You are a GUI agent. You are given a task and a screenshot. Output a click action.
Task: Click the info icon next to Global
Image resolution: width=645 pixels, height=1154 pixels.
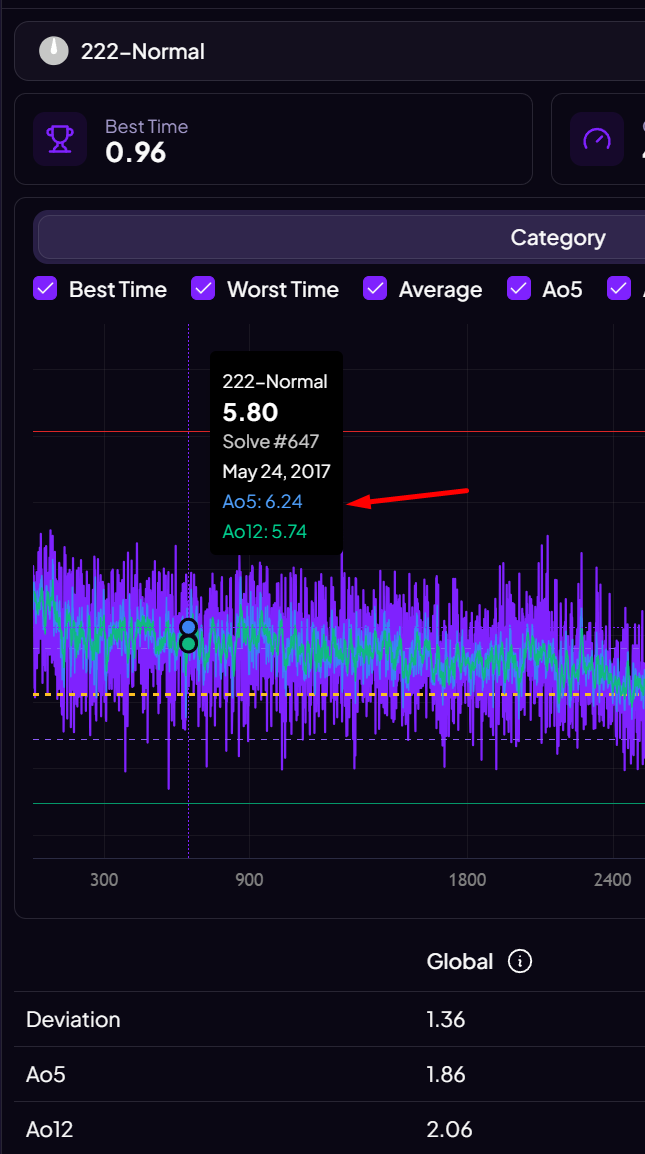pos(520,960)
